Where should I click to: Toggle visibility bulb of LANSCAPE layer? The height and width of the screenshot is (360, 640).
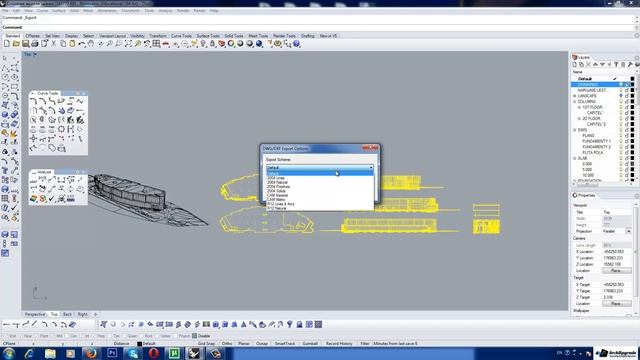[x=621, y=96]
